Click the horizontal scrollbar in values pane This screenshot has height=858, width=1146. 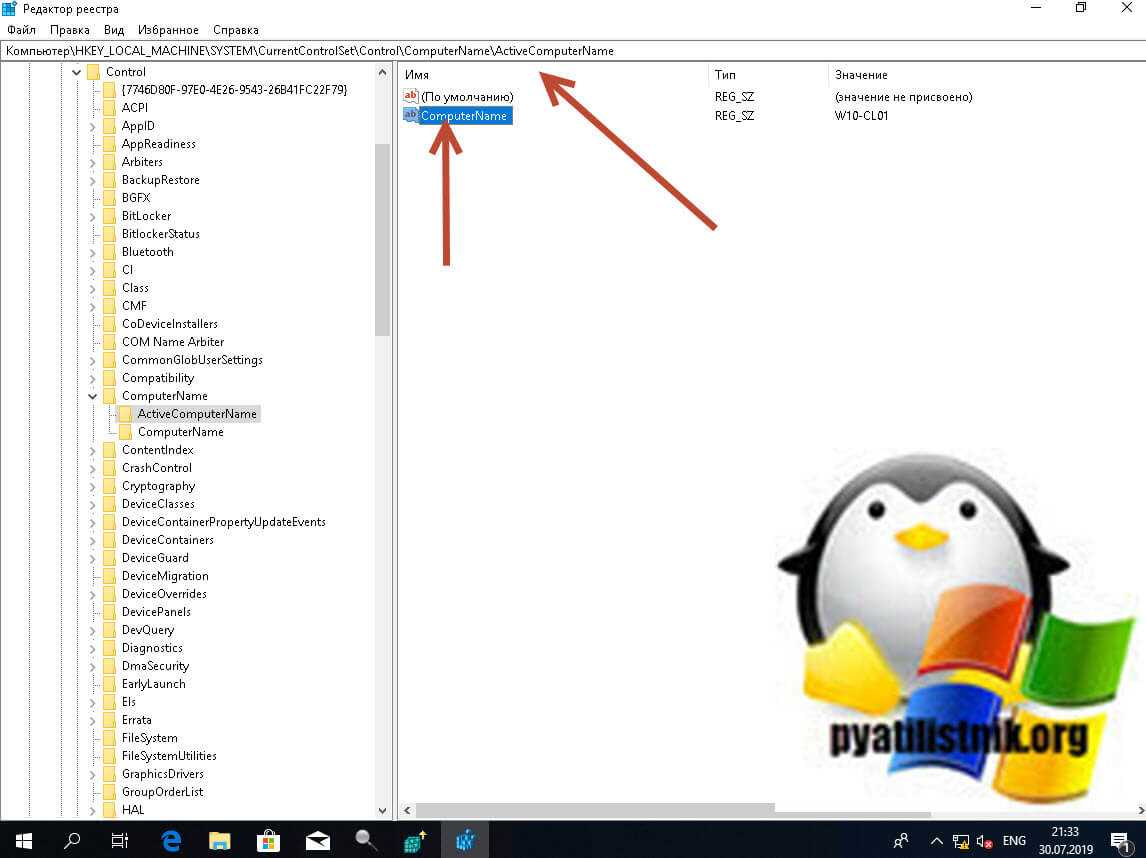click(x=595, y=809)
